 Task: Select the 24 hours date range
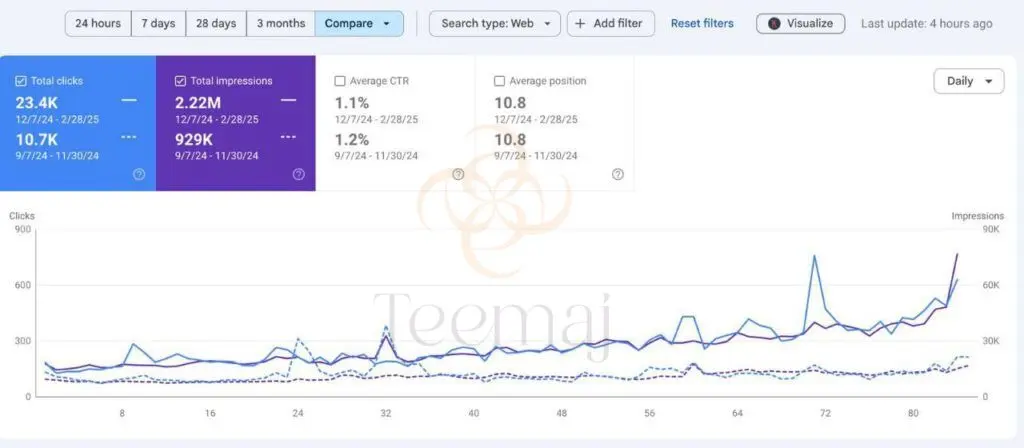point(98,23)
